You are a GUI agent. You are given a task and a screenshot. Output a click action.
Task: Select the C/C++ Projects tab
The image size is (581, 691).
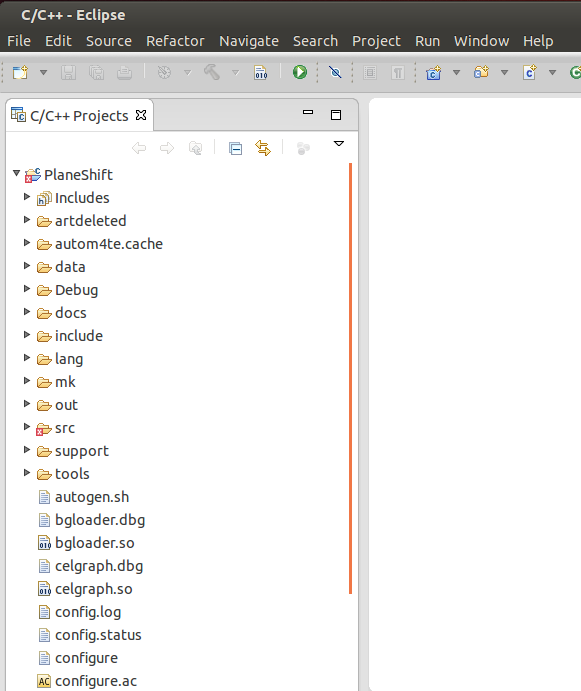pos(79,115)
